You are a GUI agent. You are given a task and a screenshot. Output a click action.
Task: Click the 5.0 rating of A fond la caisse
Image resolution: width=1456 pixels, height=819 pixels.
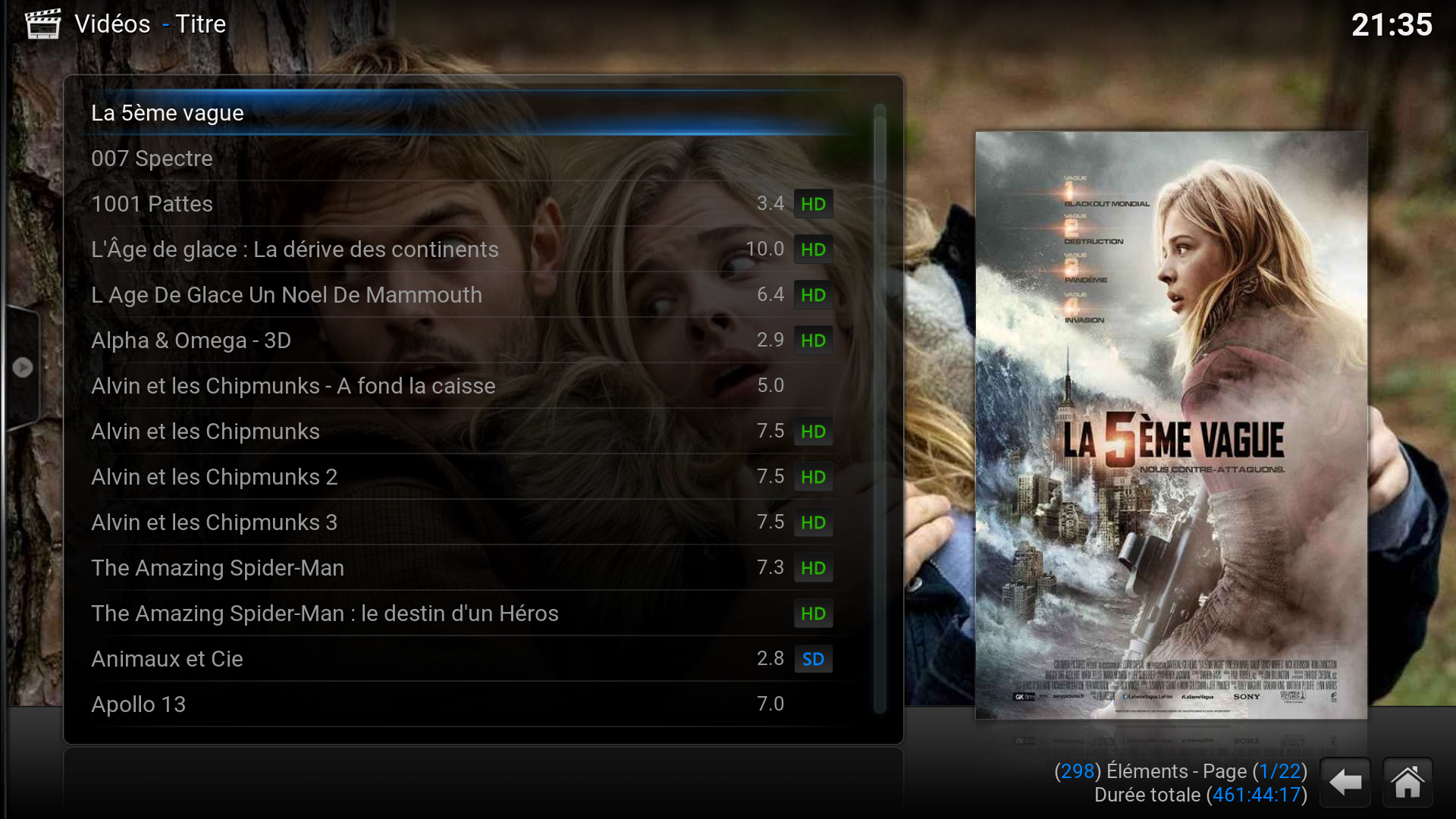point(770,385)
